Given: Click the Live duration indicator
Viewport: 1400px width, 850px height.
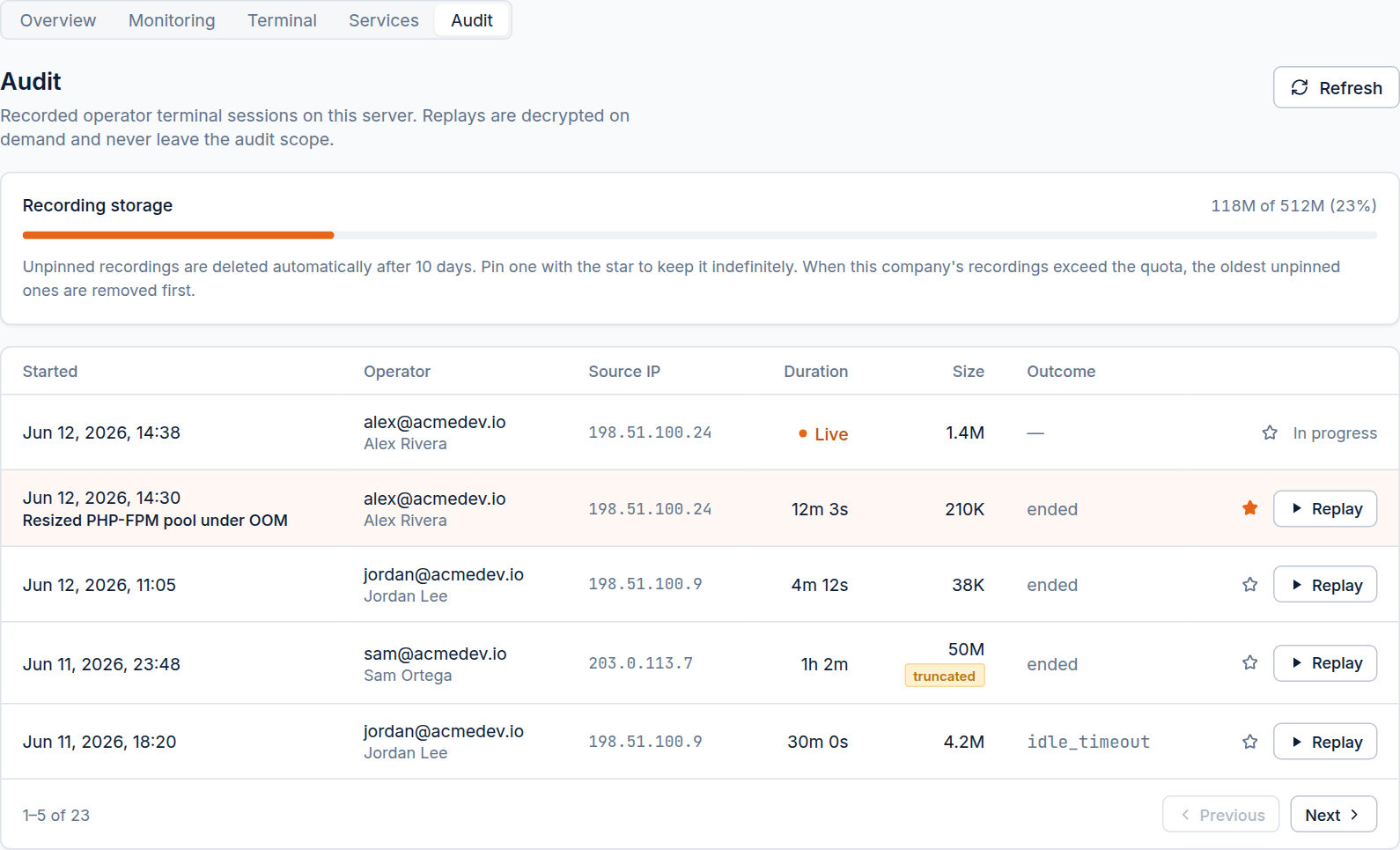Looking at the screenshot, I should 823,433.
